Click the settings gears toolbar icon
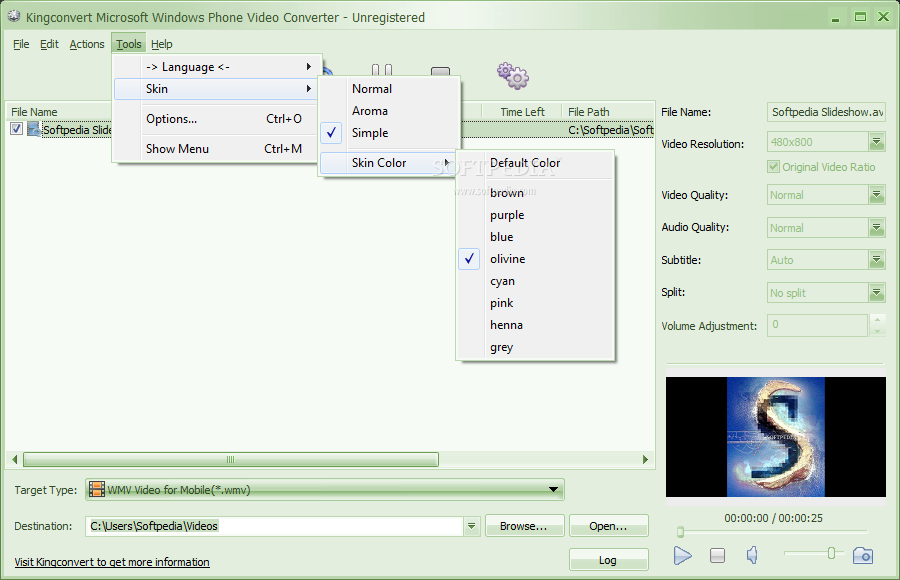This screenshot has height=580, width=900. click(513, 76)
